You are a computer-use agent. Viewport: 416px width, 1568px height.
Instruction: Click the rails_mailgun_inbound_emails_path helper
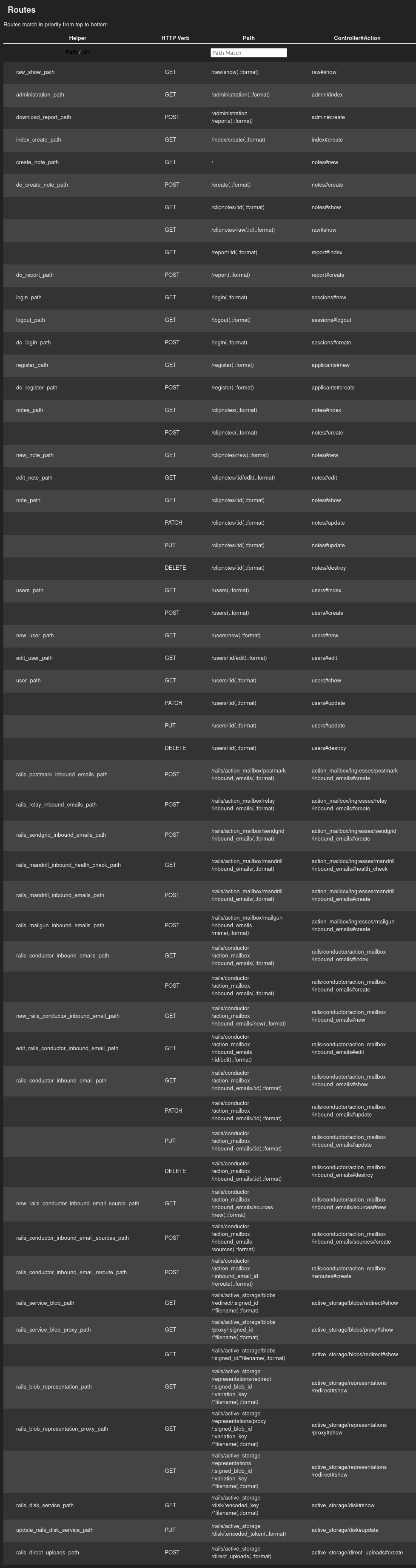60,925
